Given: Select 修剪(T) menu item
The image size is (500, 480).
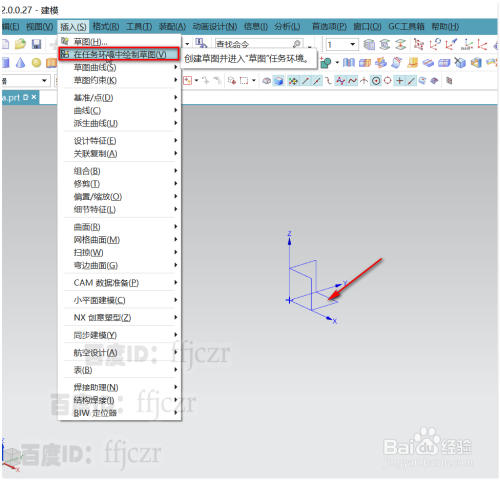Looking at the screenshot, I should [119, 184].
